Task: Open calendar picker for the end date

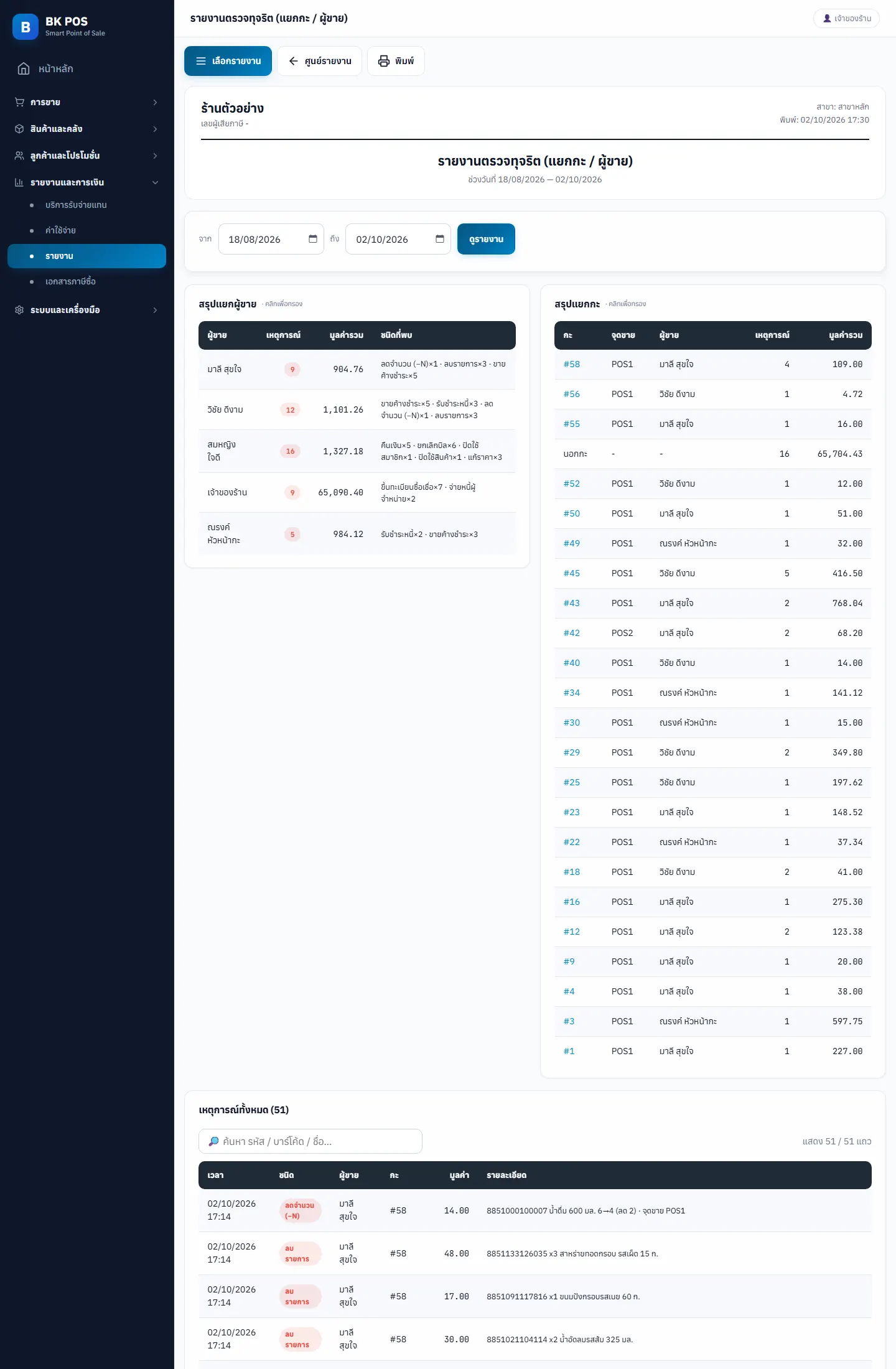Action: pos(440,239)
